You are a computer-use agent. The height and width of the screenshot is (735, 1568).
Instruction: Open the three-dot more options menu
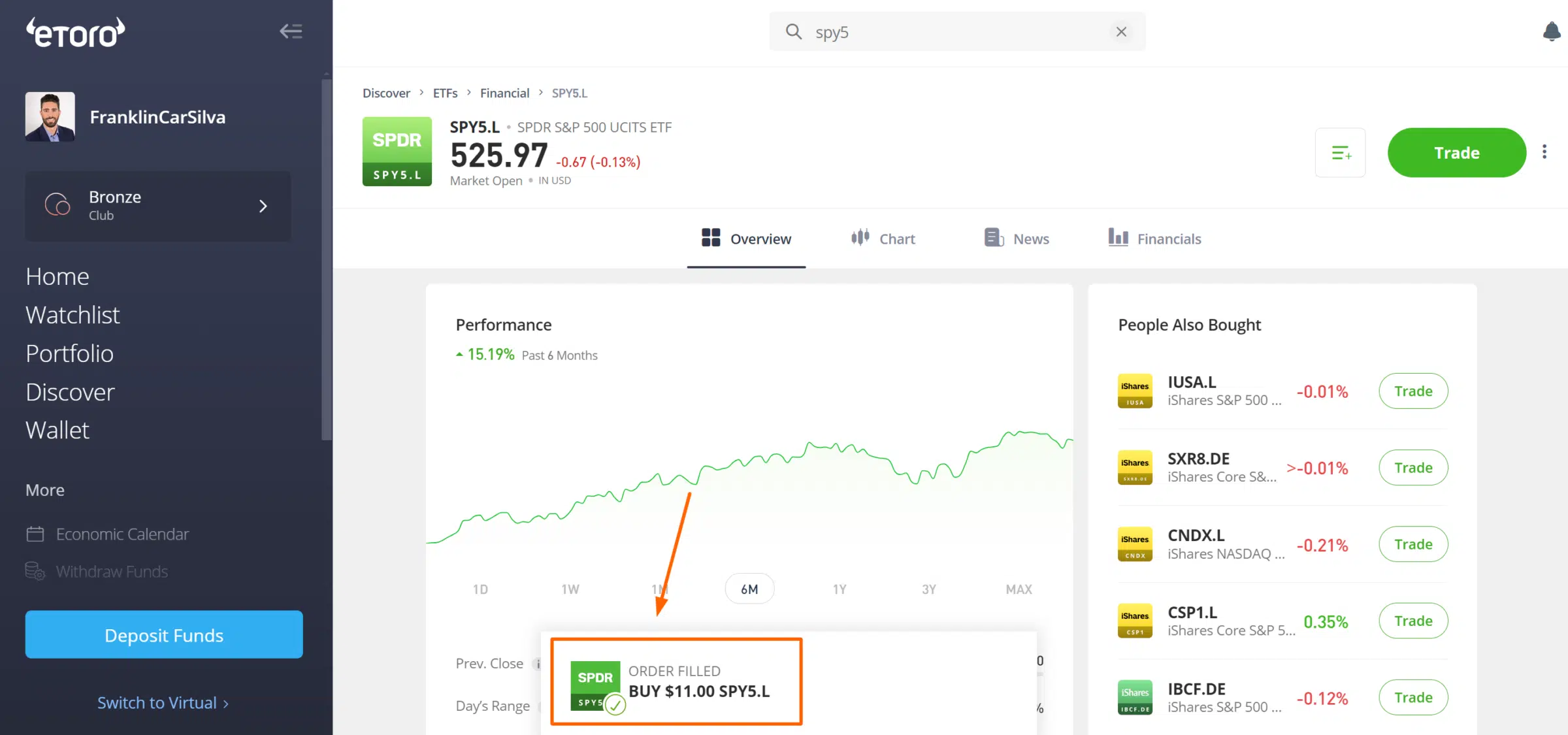click(x=1544, y=152)
